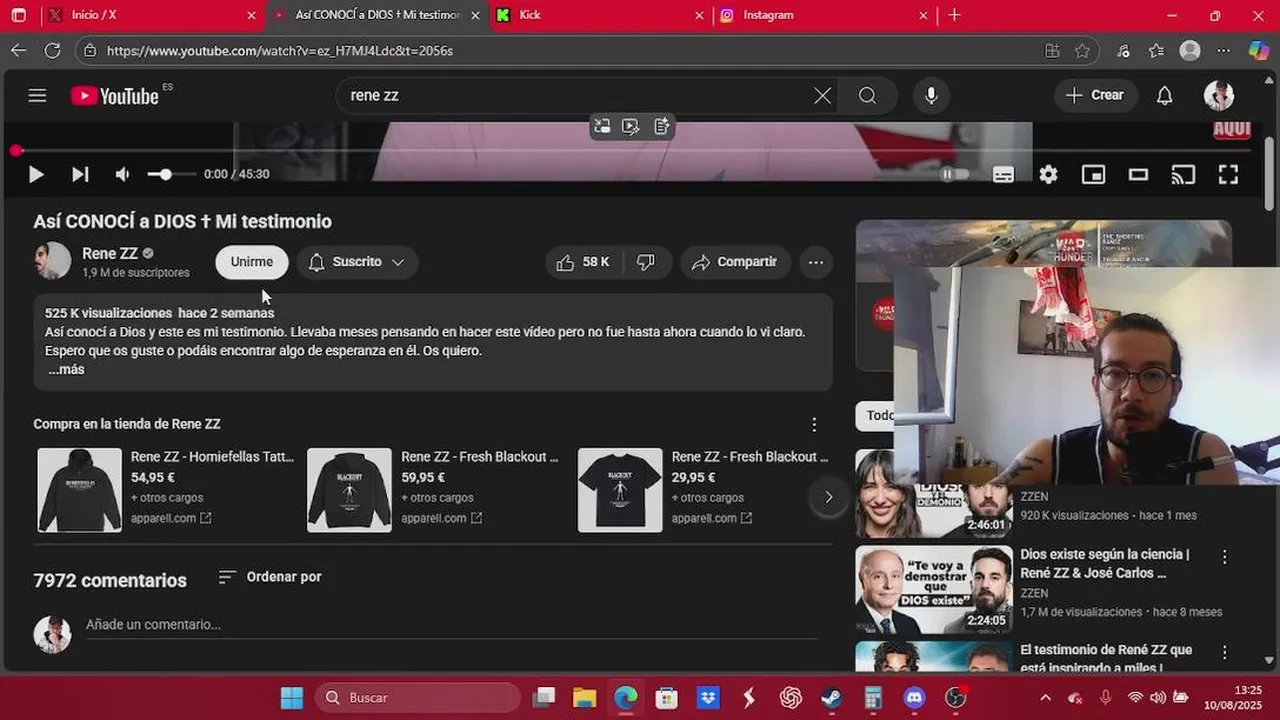Run search with the magnifier button

pos(867,95)
